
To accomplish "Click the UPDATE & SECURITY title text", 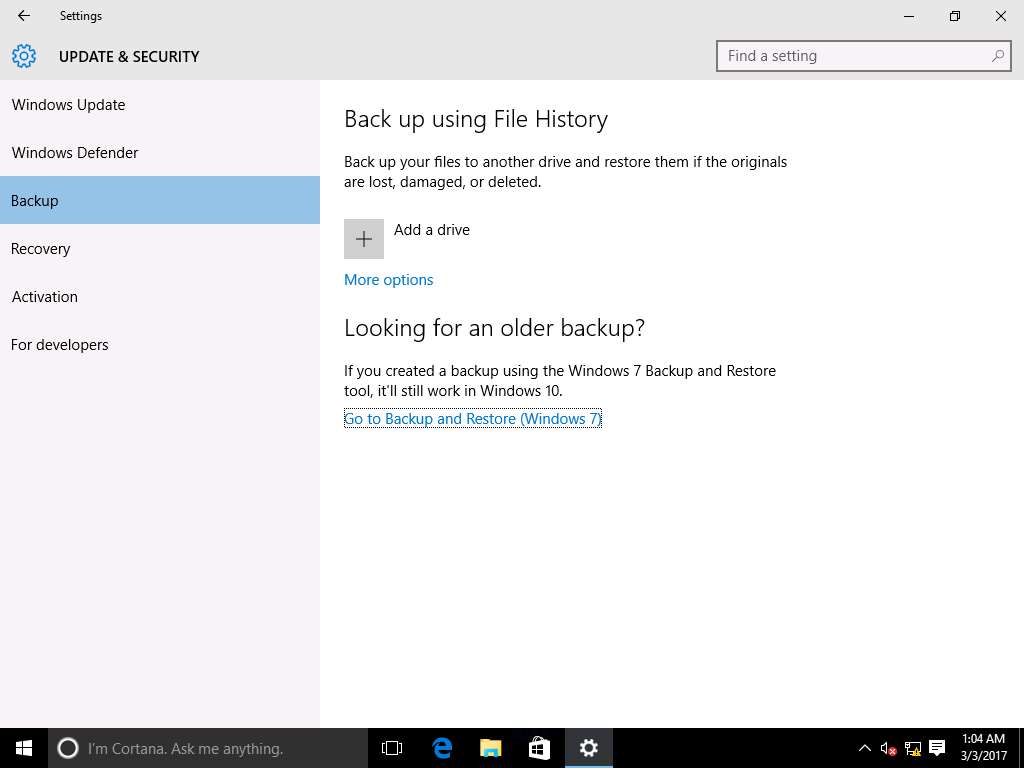I will [x=129, y=57].
